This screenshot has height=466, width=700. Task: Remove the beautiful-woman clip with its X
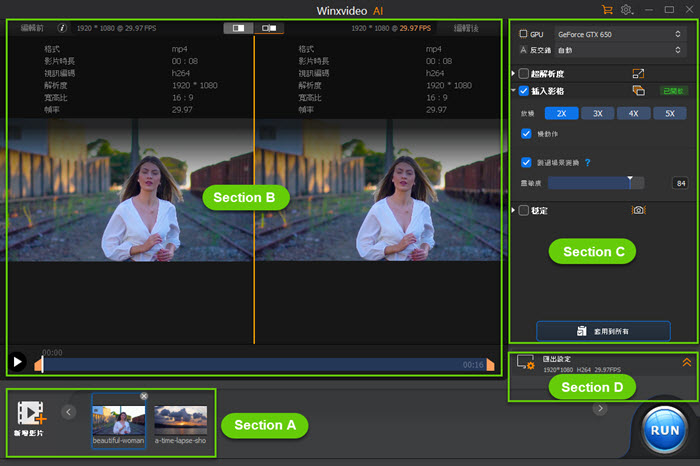pos(144,396)
